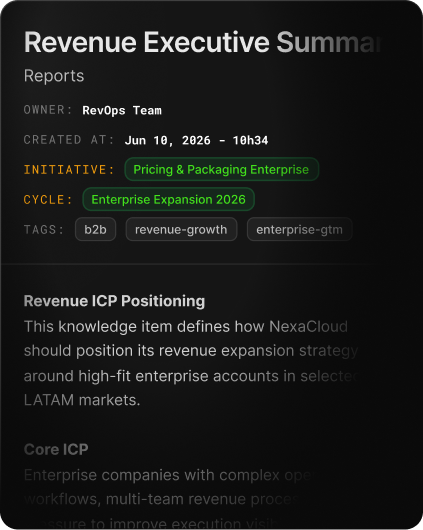Click the LATAM markets text line
Image resolution: width=423 pixels, height=530 pixels.
[82, 400]
